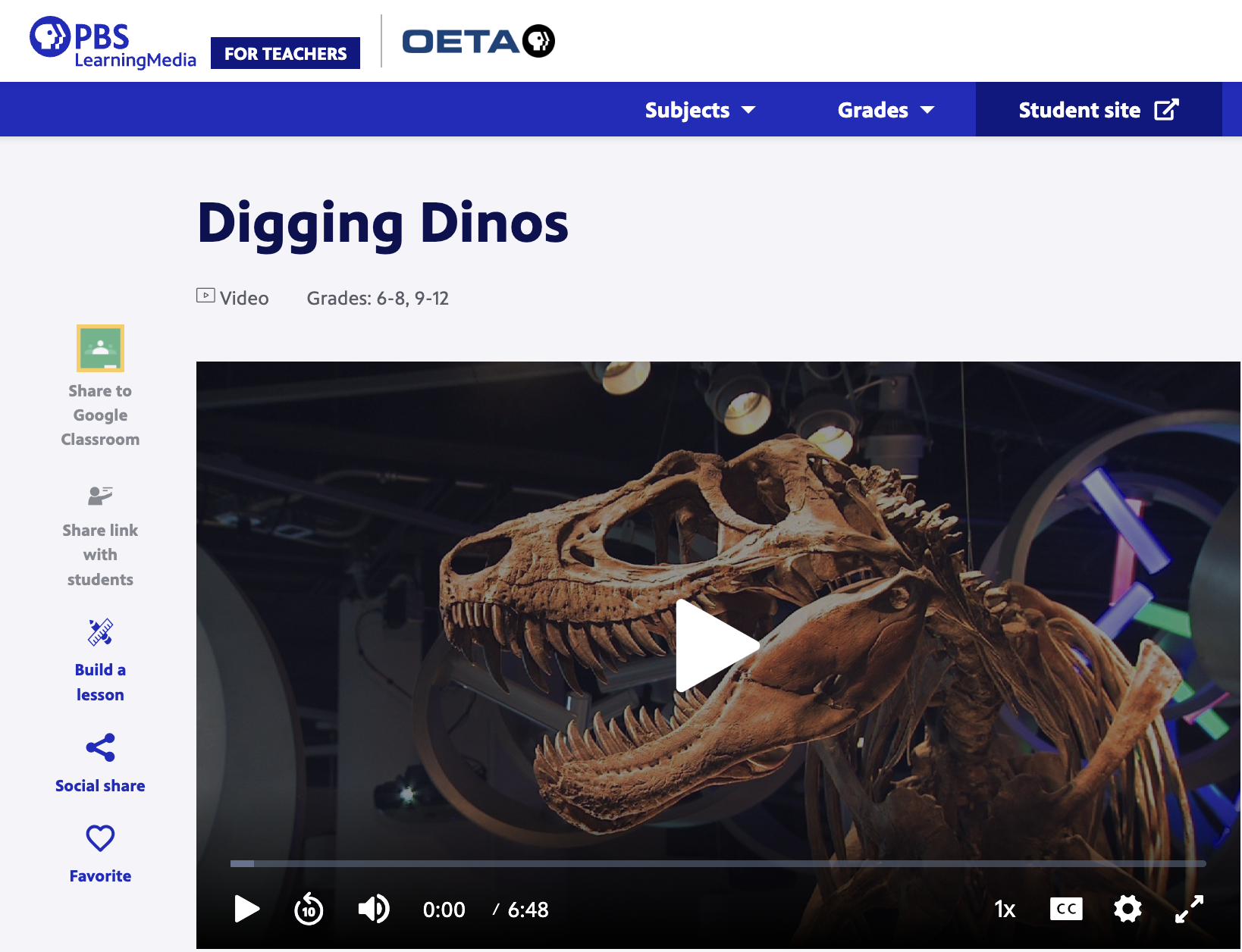Click the 0:00 current time readout

click(x=444, y=910)
